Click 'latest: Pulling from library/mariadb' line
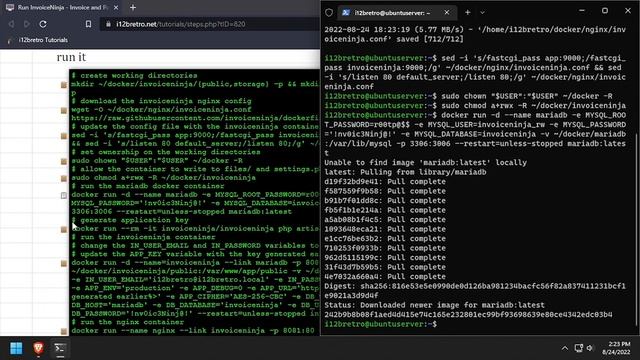The height and width of the screenshot is (360, 640). [x=405, y=172]
